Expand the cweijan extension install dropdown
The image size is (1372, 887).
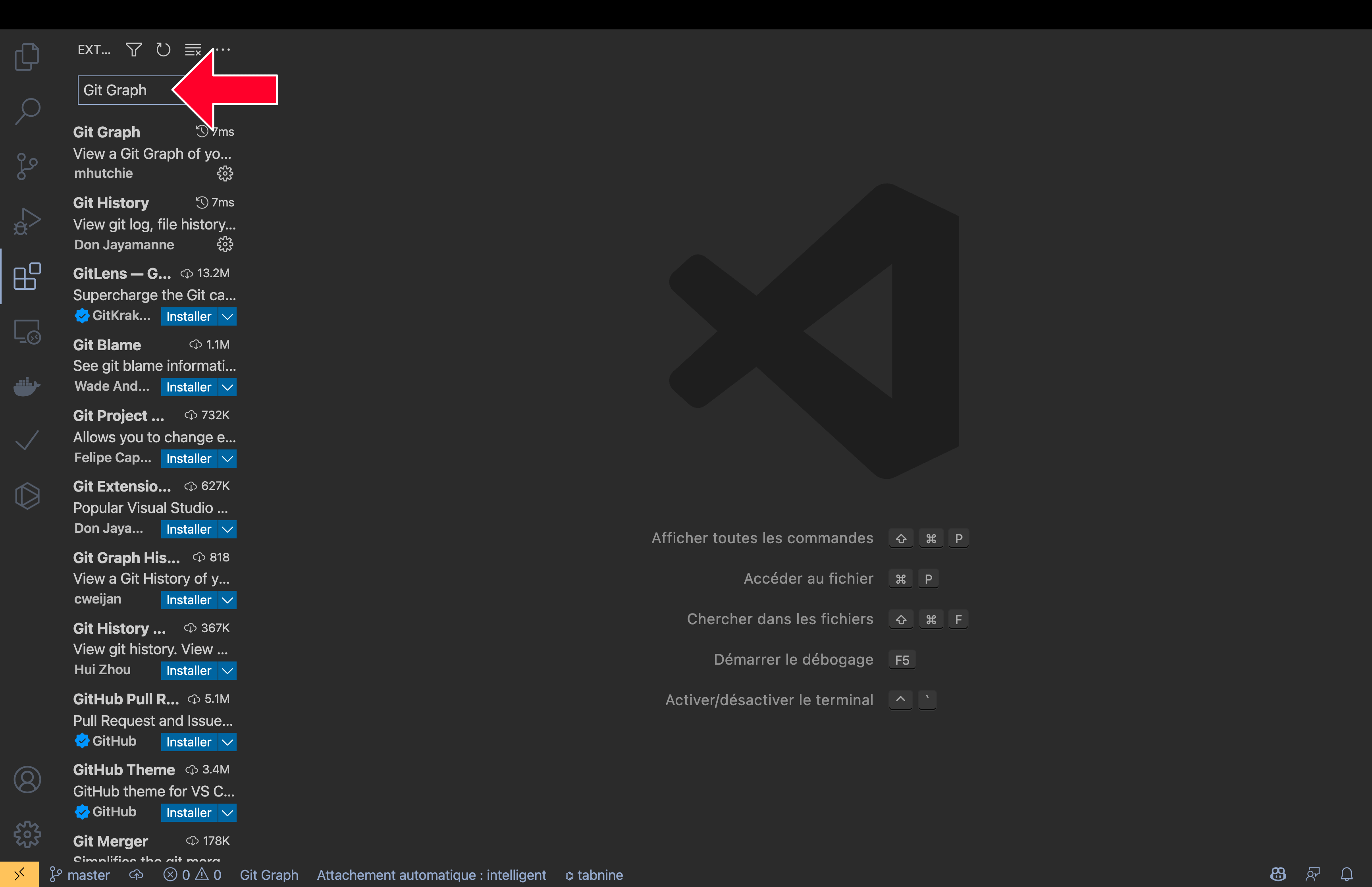(x=227, y=600)
